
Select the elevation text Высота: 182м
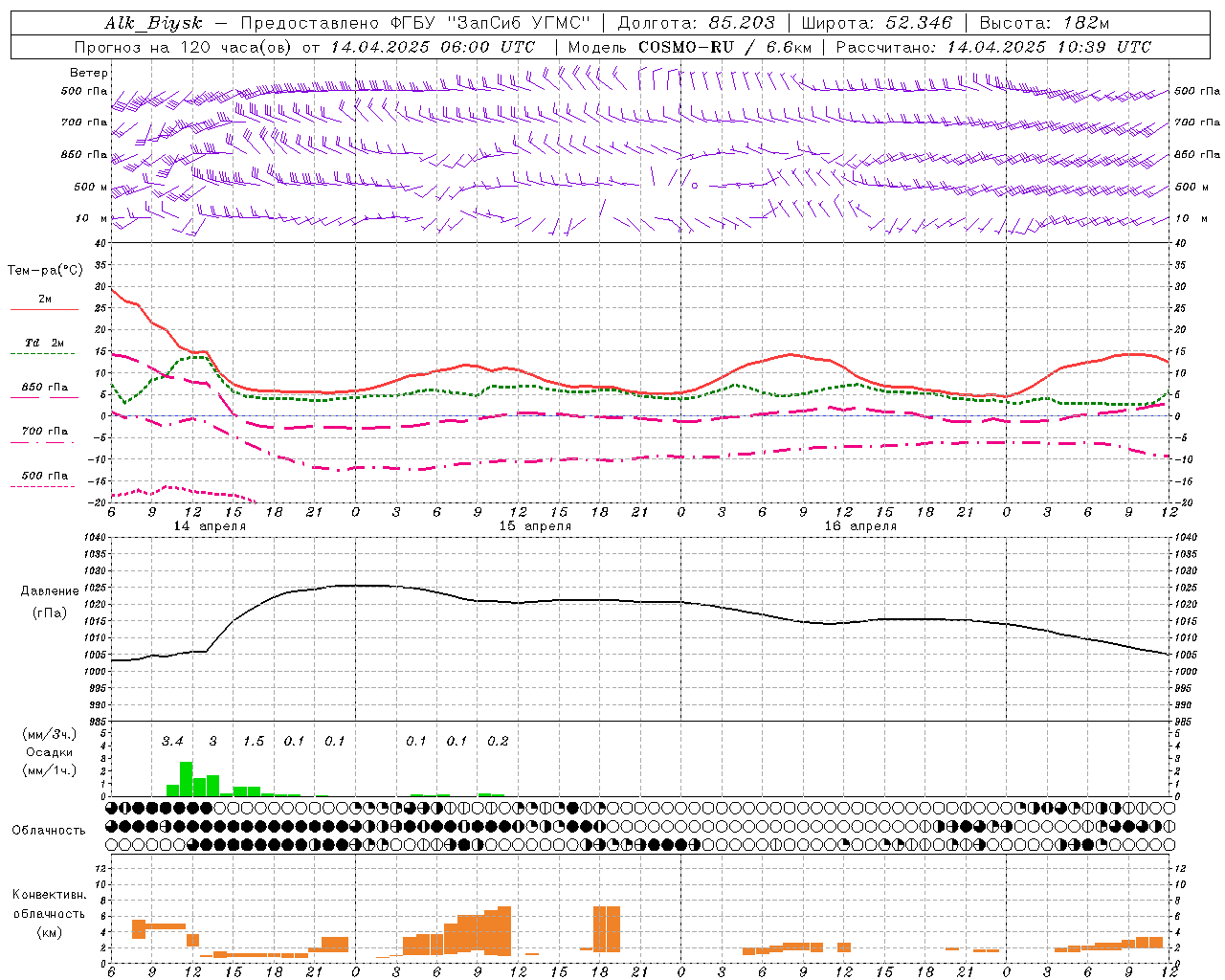(x=1044, y=23)
